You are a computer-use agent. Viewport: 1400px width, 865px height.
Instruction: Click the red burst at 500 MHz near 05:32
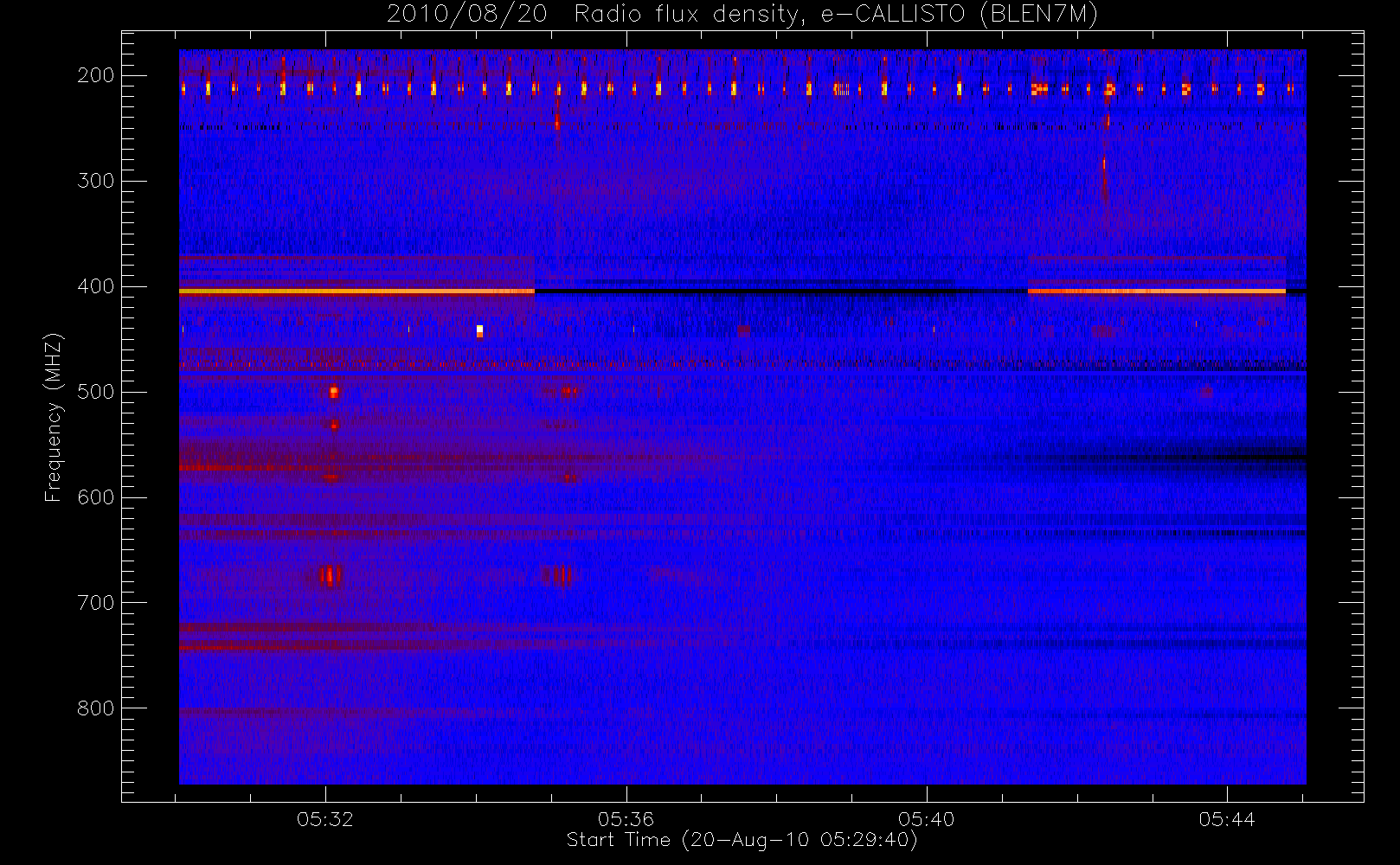click(333, 392)
